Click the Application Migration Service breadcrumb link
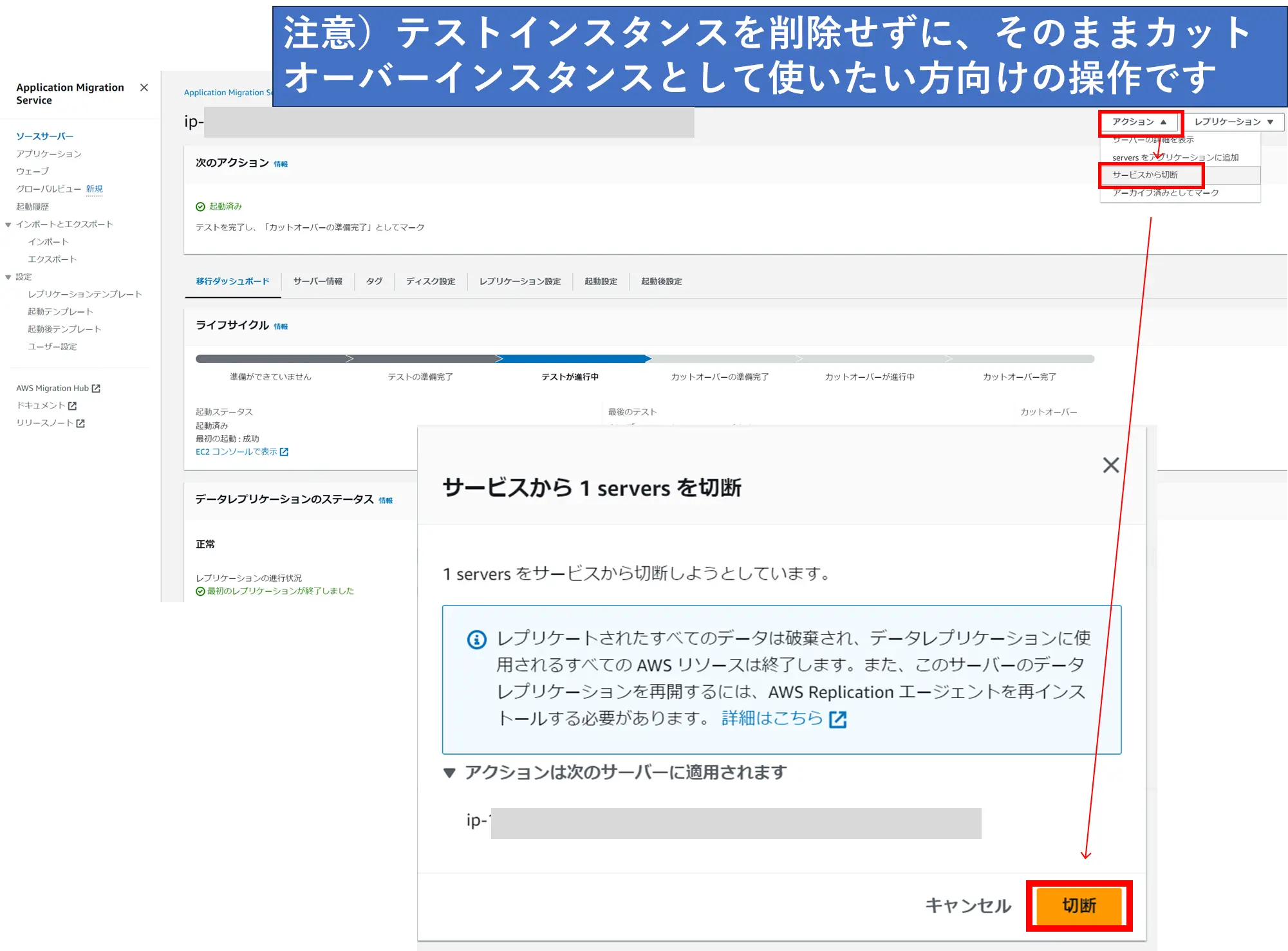1288x951 pixels. pyautogui.click(x=229, y=93)
